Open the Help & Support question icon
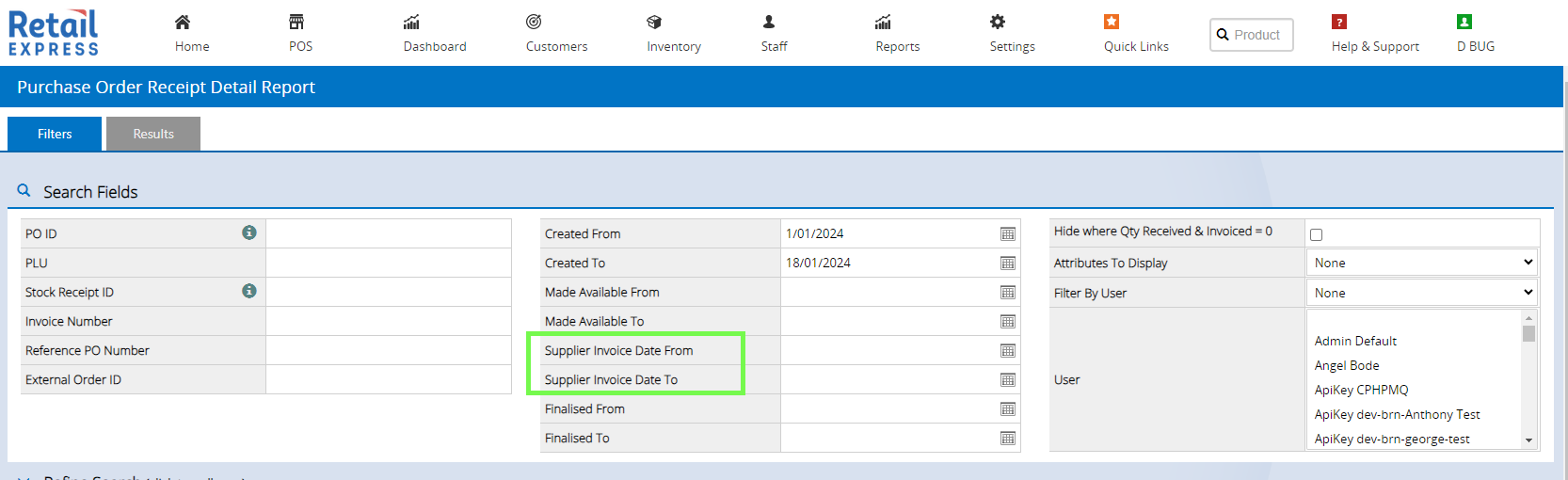Screen dimensions: 1568x480 (1339, 22)
